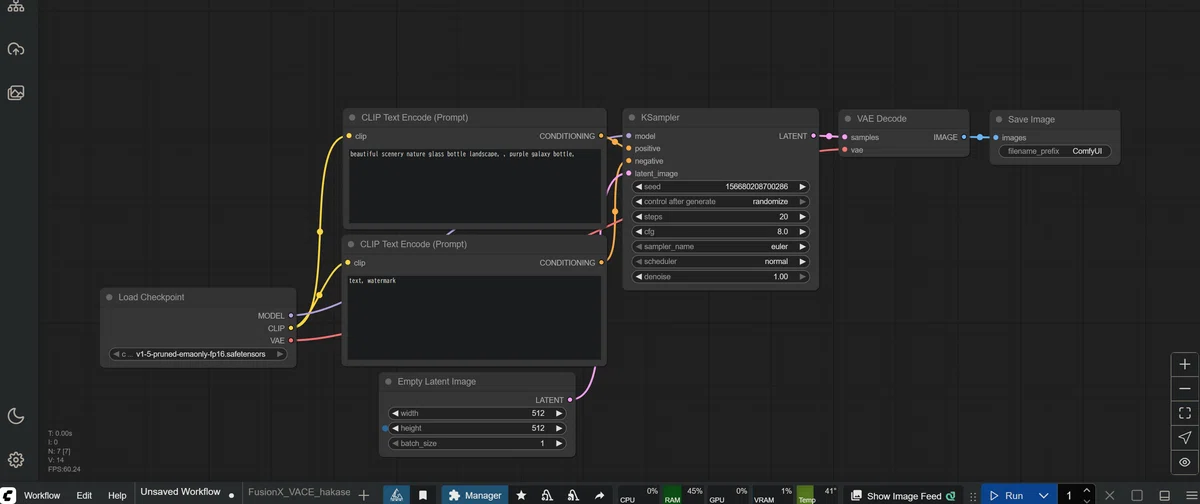Click the Load Checkpoint MODEL output slot
The height and width of the screenshot is (504, 1200).
pos(291,315)
